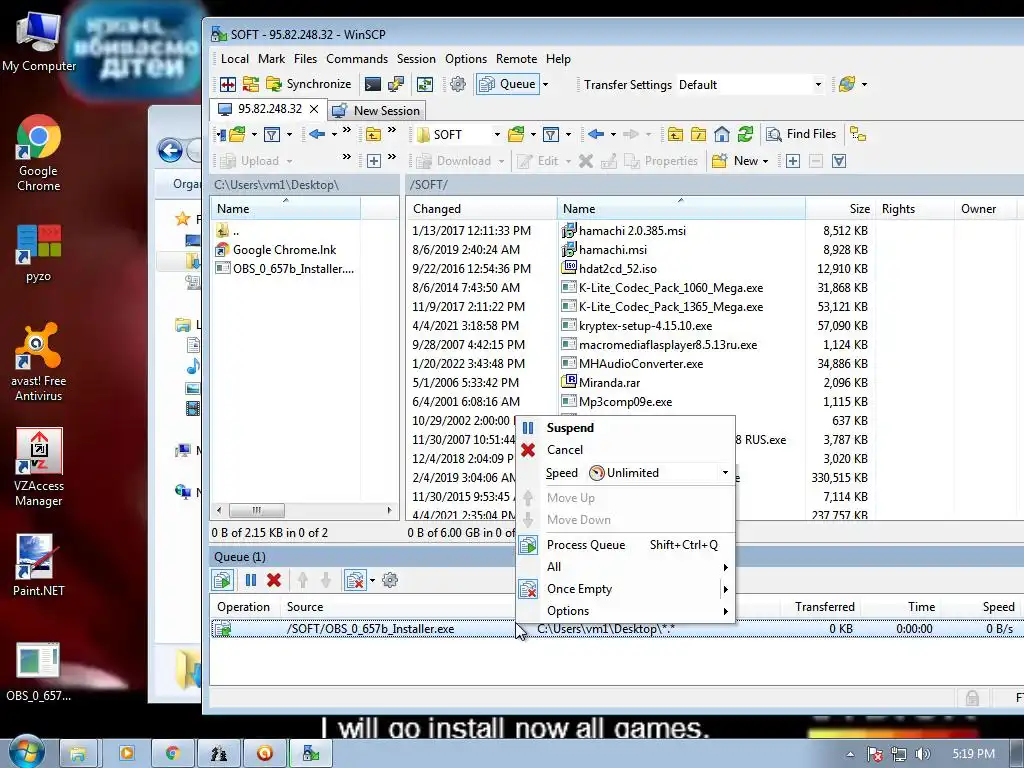Viewport: 1024px width, 768px height.
Task: Go to remote parent directory icon
Action: 675,135
